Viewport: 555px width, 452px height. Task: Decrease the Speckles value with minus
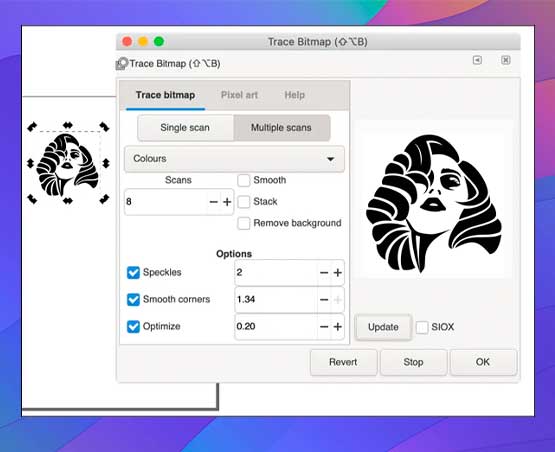[324, 273]
